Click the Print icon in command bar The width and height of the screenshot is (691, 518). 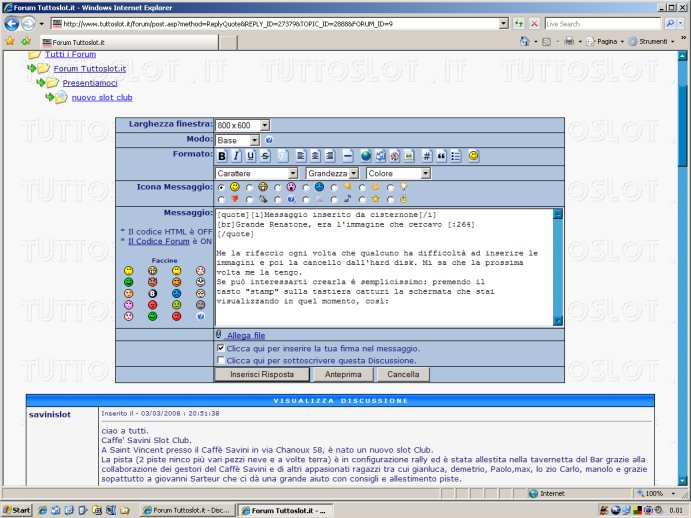click(x=569, y=41)
